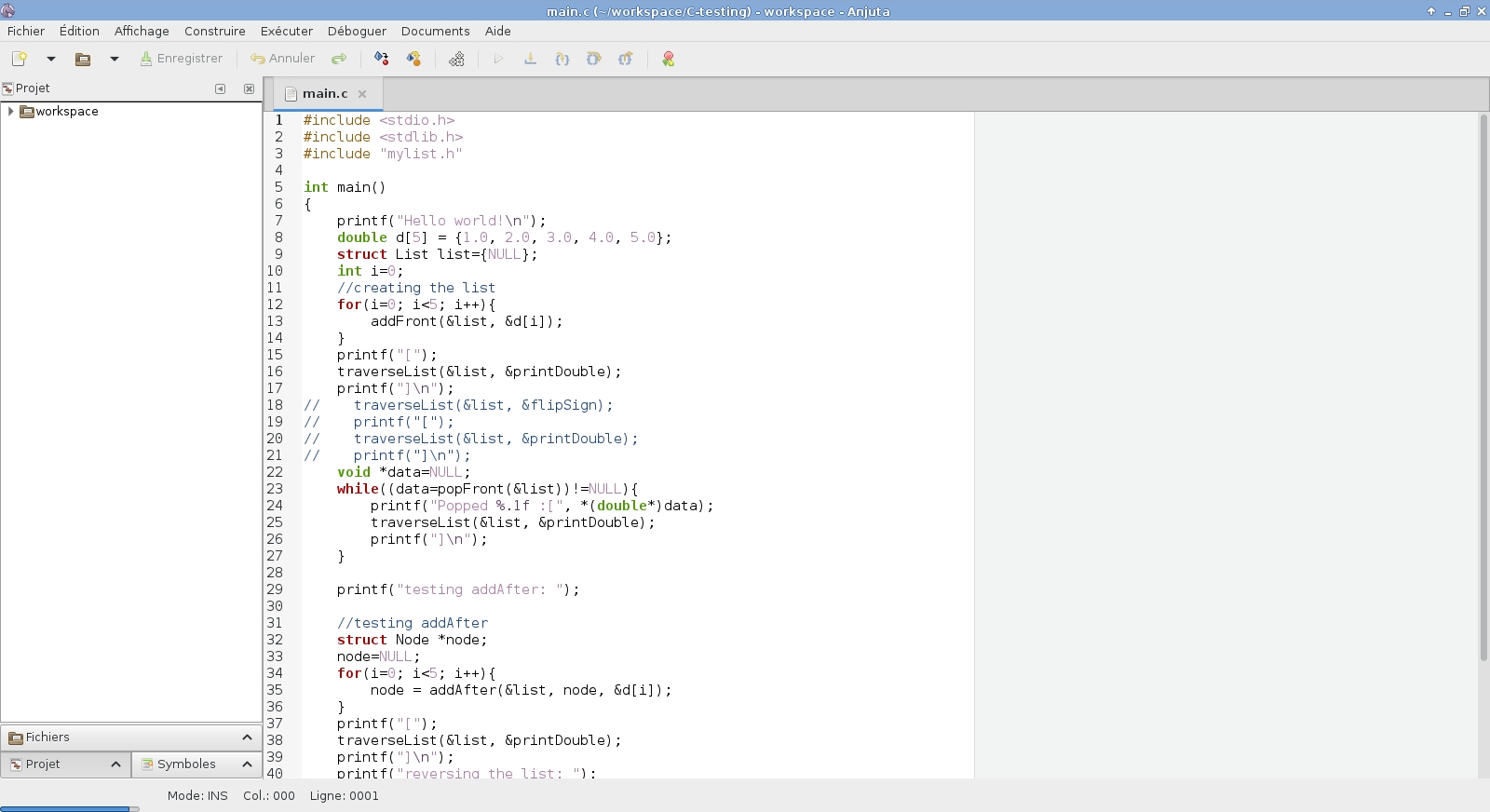1490x812 pixels.
Task: Open the Déboguer menu
Action: [x=357, y=31]
